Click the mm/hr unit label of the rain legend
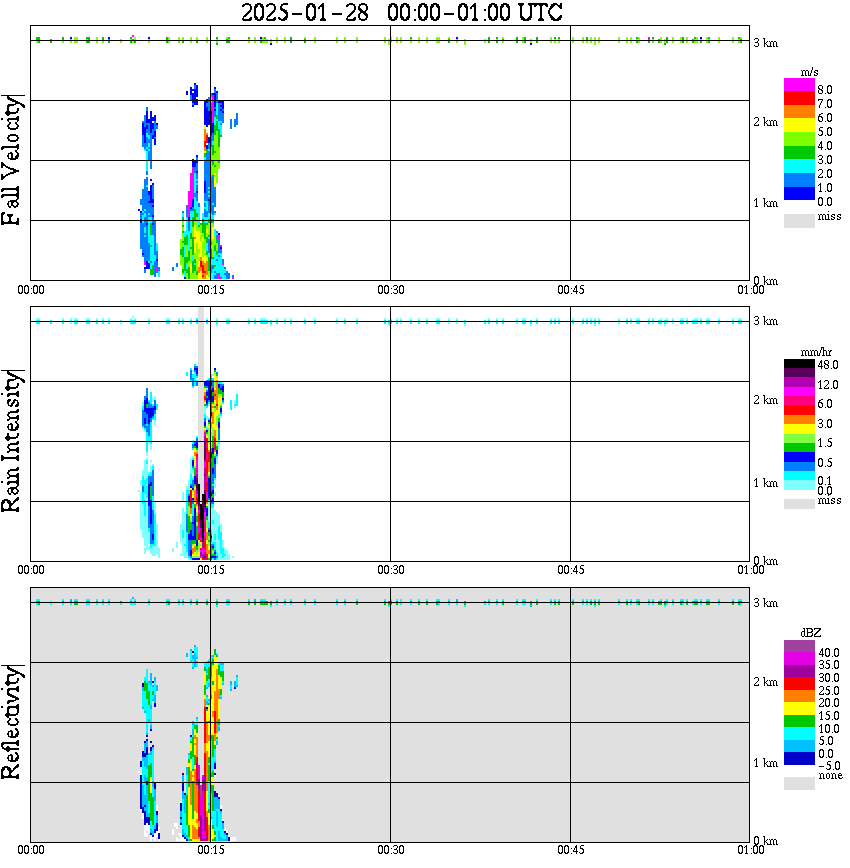The image size is (850, 868). coord(816,352)
